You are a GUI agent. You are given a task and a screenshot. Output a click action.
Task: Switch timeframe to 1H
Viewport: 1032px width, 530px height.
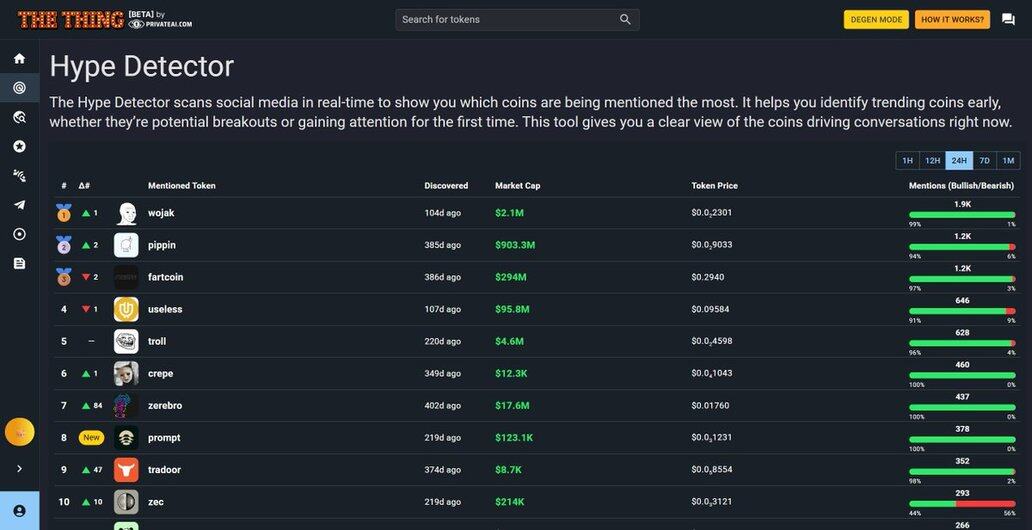click(907, 161)
